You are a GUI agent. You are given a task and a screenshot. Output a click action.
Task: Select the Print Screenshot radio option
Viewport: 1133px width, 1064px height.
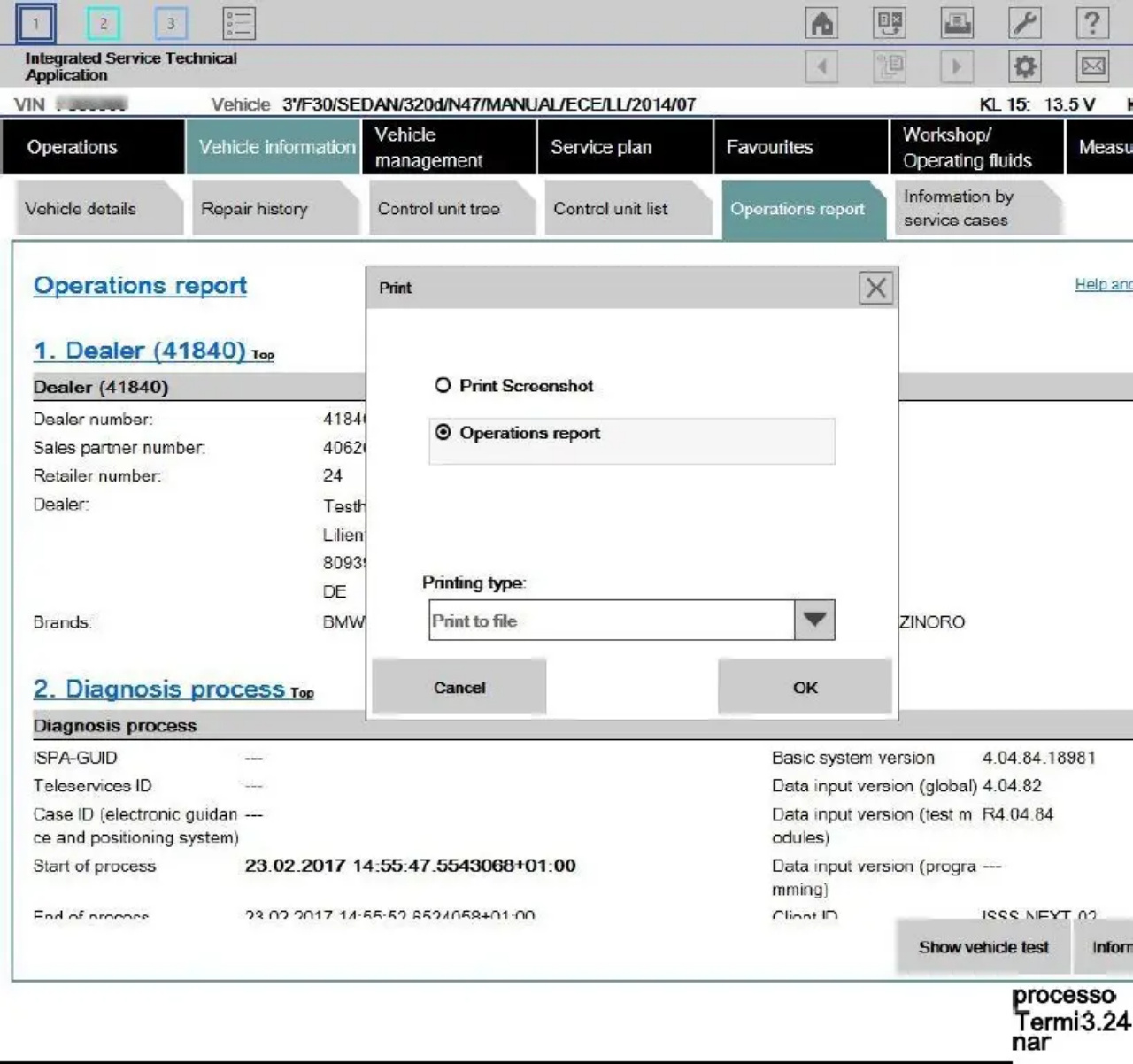tap(513, 386)
